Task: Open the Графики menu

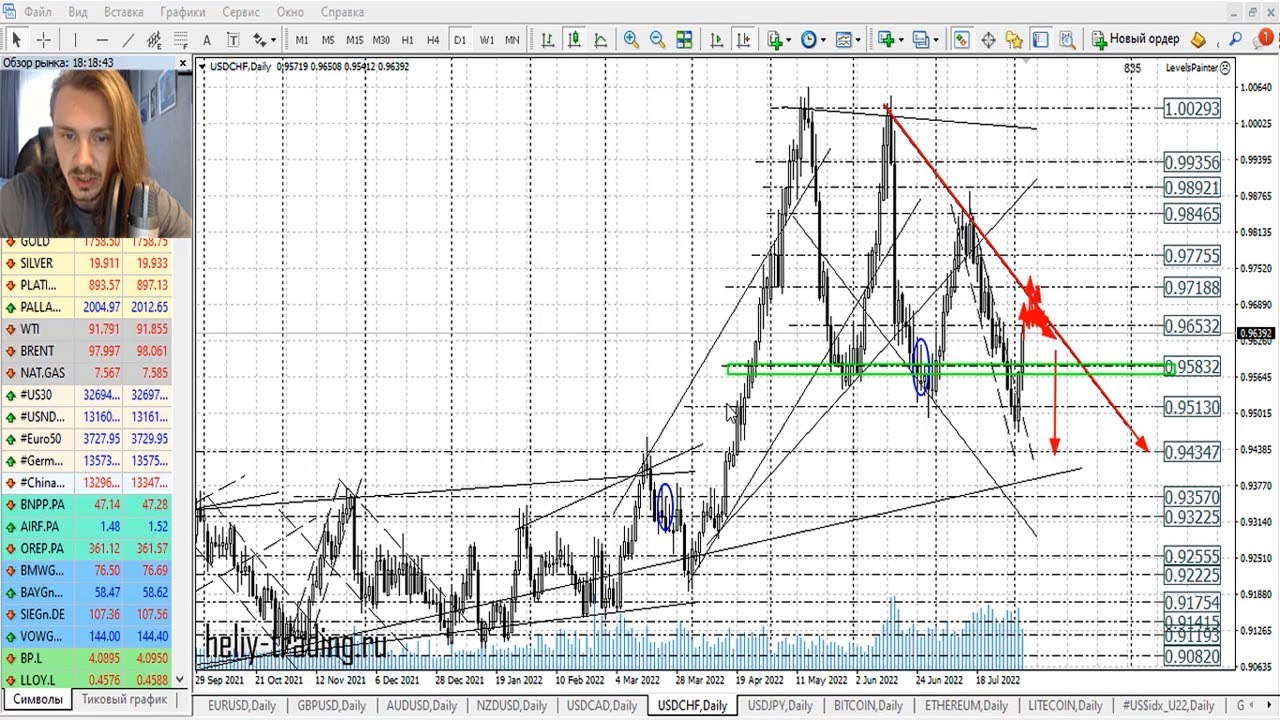Action: [183, 12]
